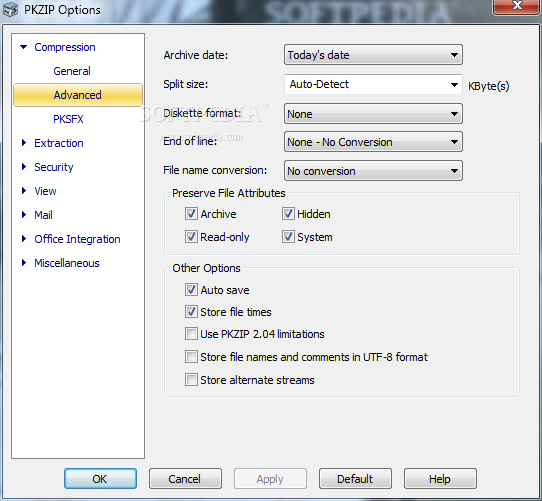
Task: Open the Archive date dropdown
Action: pyautogui.click(x=373, y=55)
